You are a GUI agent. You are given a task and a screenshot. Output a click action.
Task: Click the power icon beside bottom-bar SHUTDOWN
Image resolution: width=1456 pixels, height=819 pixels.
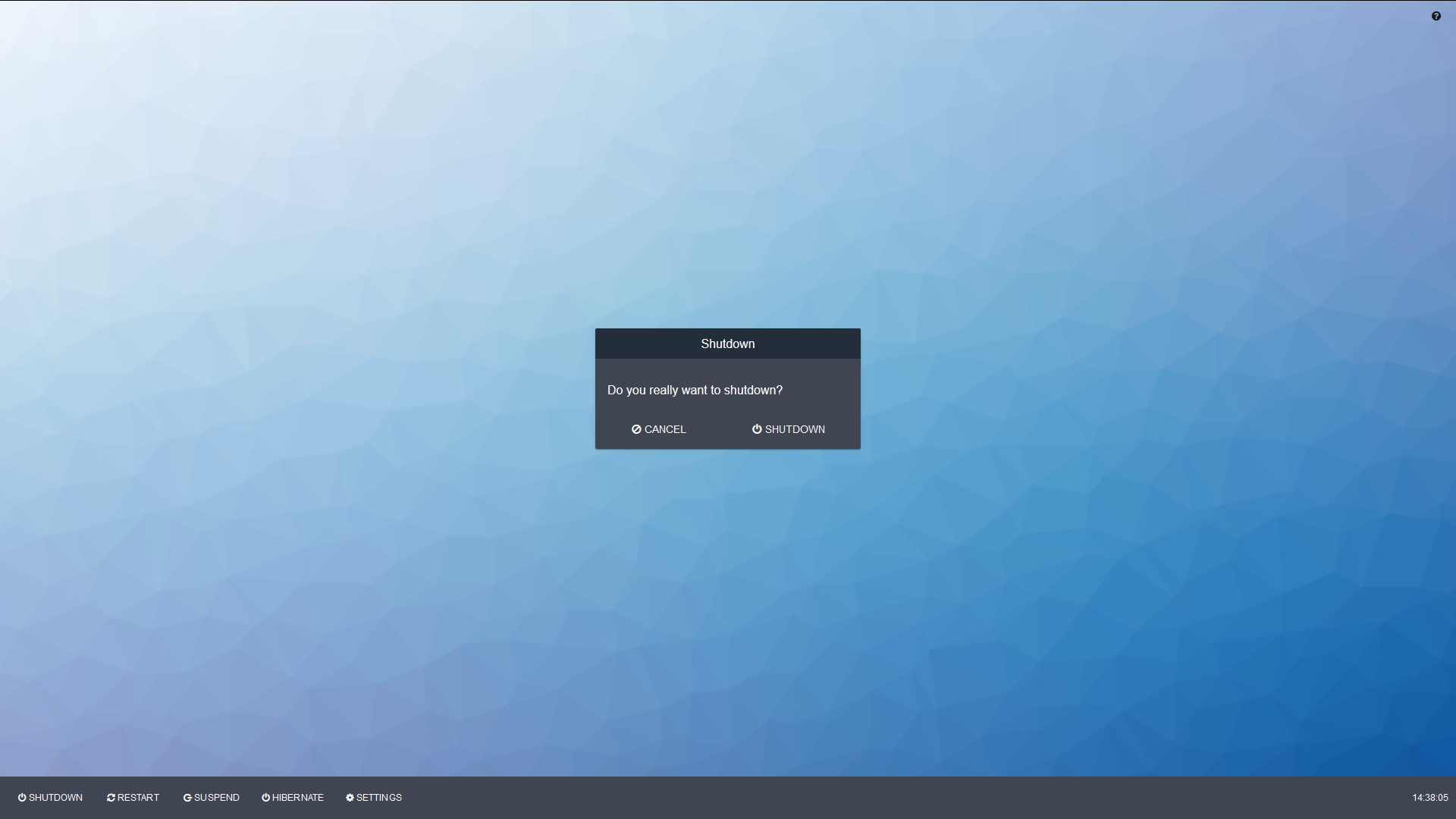pyautogui.click(x=22, y=798)
